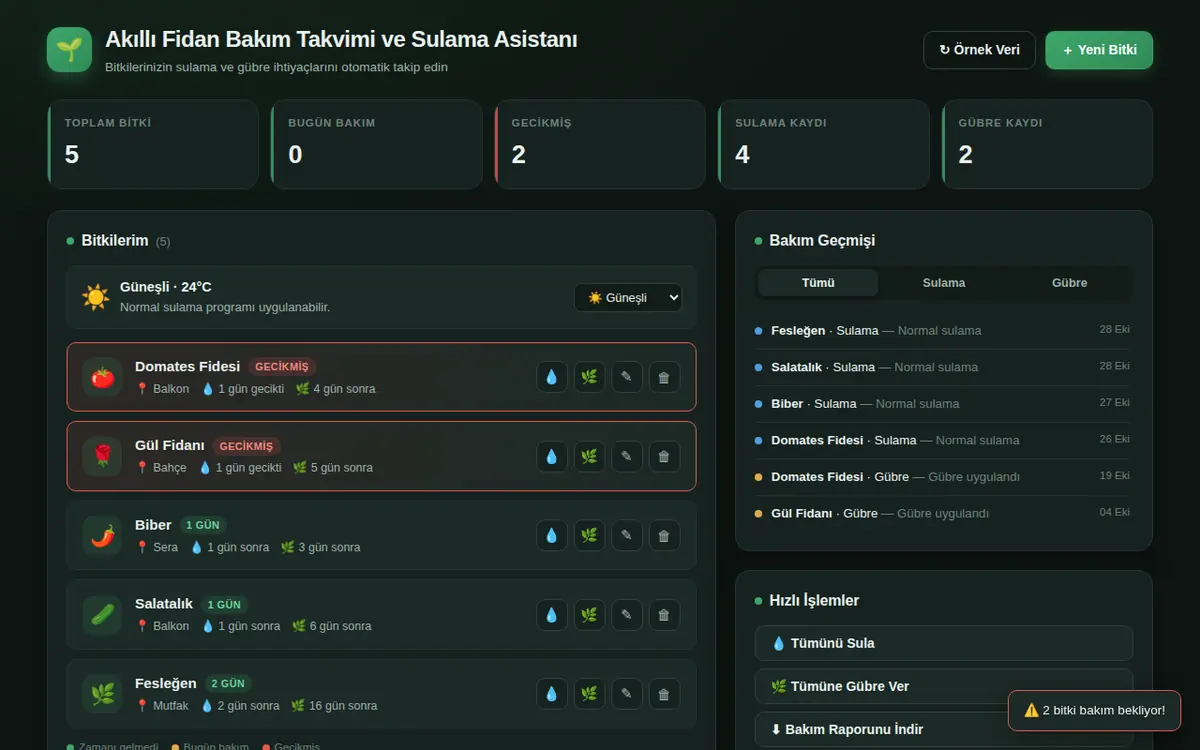Dismiss the '2 bitki bakım bekliyor!' notification
1200x750 pixels.
click(1094, 710)
